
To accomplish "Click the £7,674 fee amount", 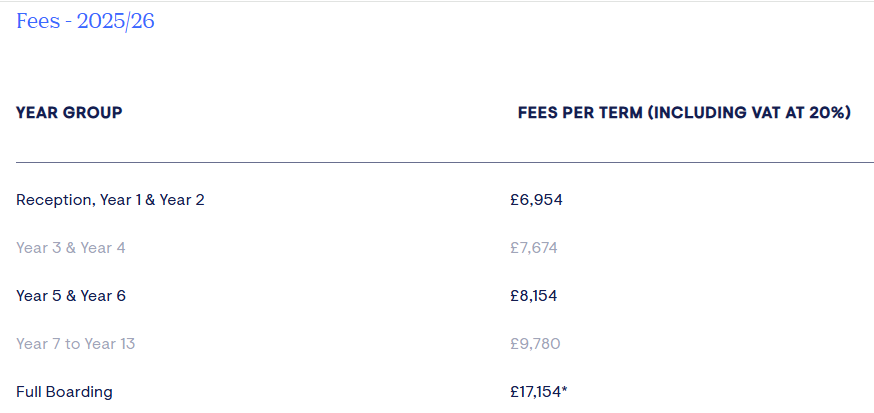I will pyautogui.click(x=533, y=247).
